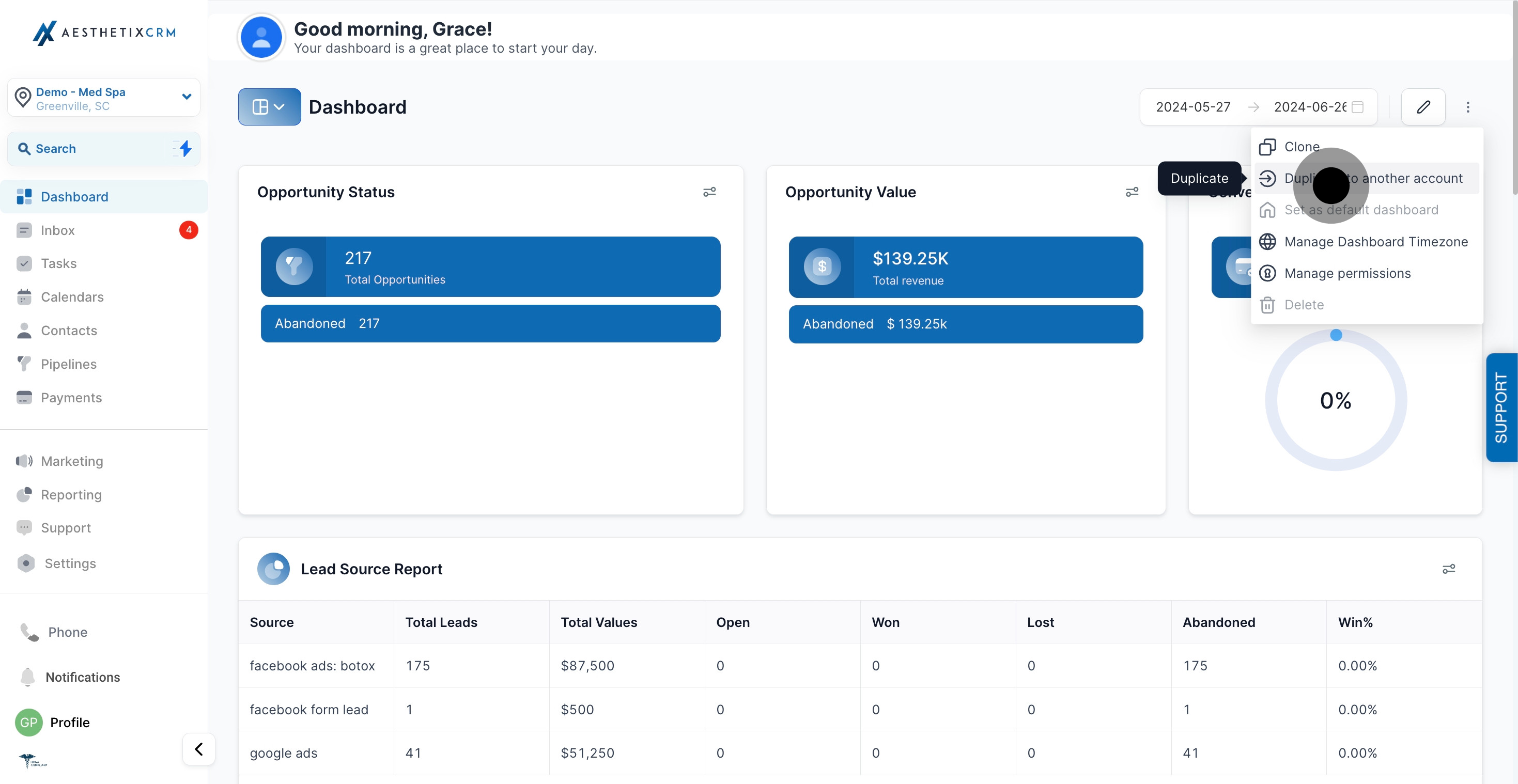Open the three-dot dashboard options menu
Image resolution: width=1518 pixels, height=784 pixels.
(x=1467, y=106)
